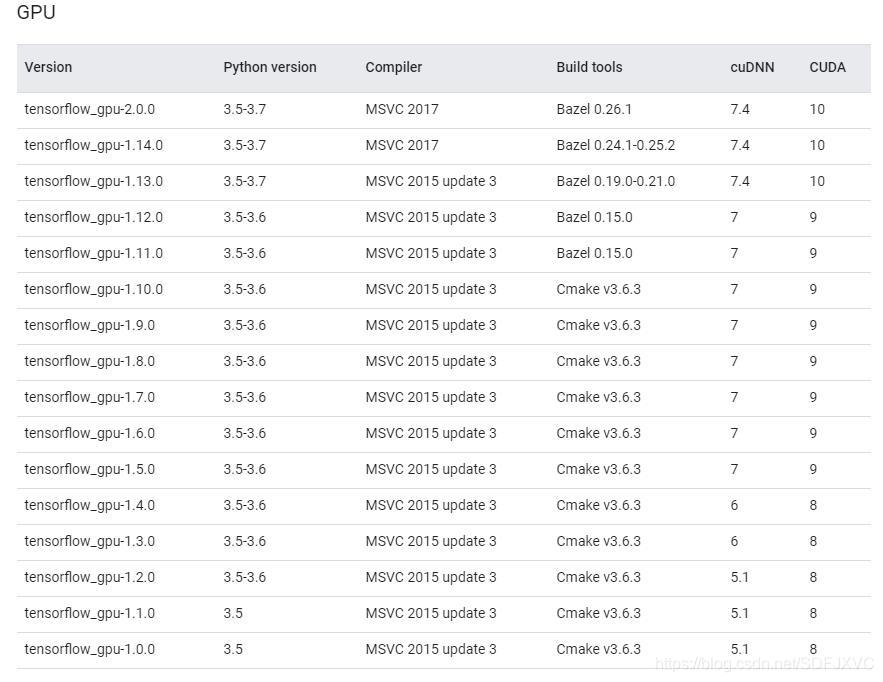The height and width of the screenshot is (682, 883).
Task: Click CUDA 8 in the 1.4.0 row
Action: tap(813, 506)
